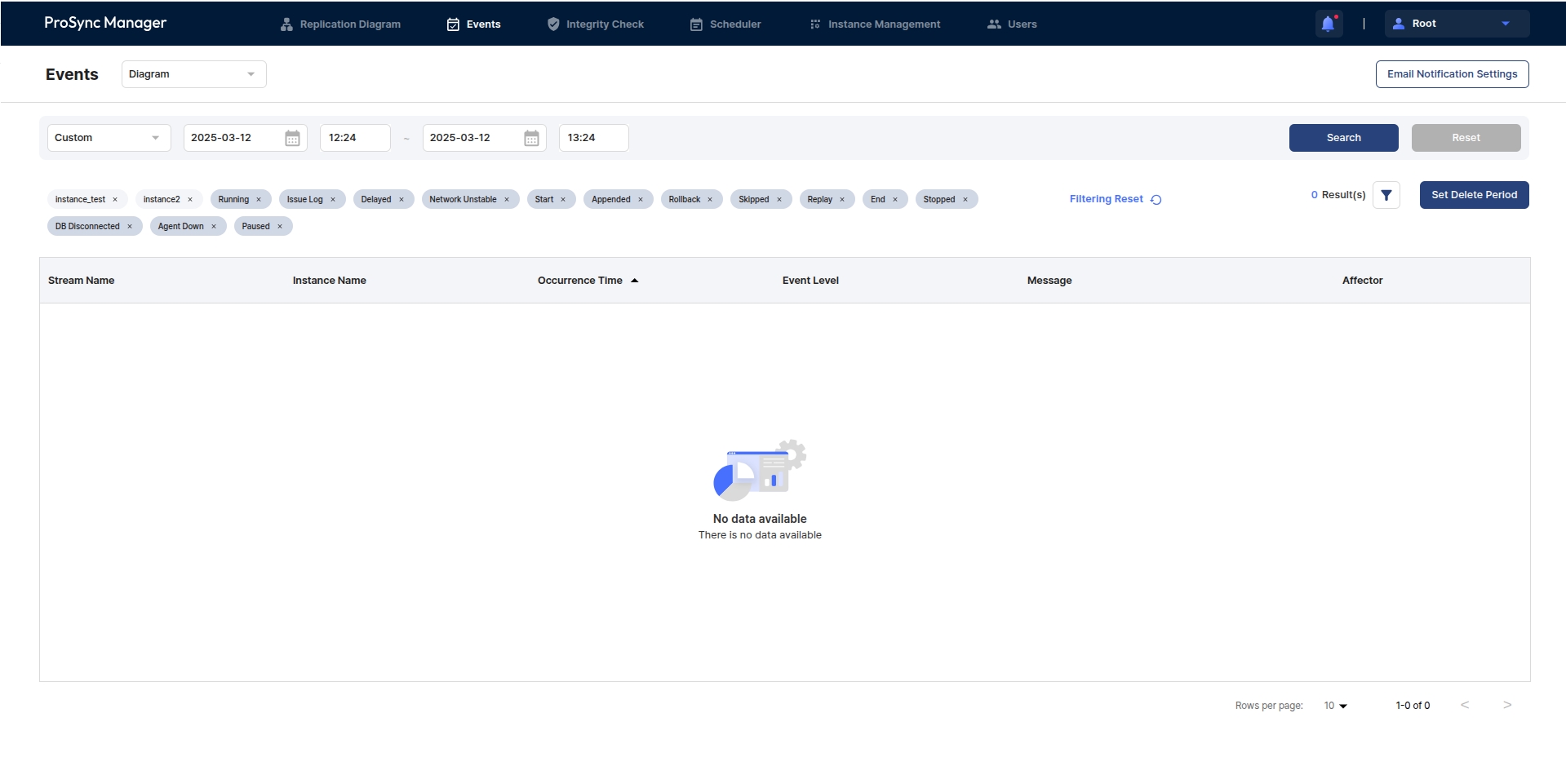Click the Search button

pos(1343,138)
